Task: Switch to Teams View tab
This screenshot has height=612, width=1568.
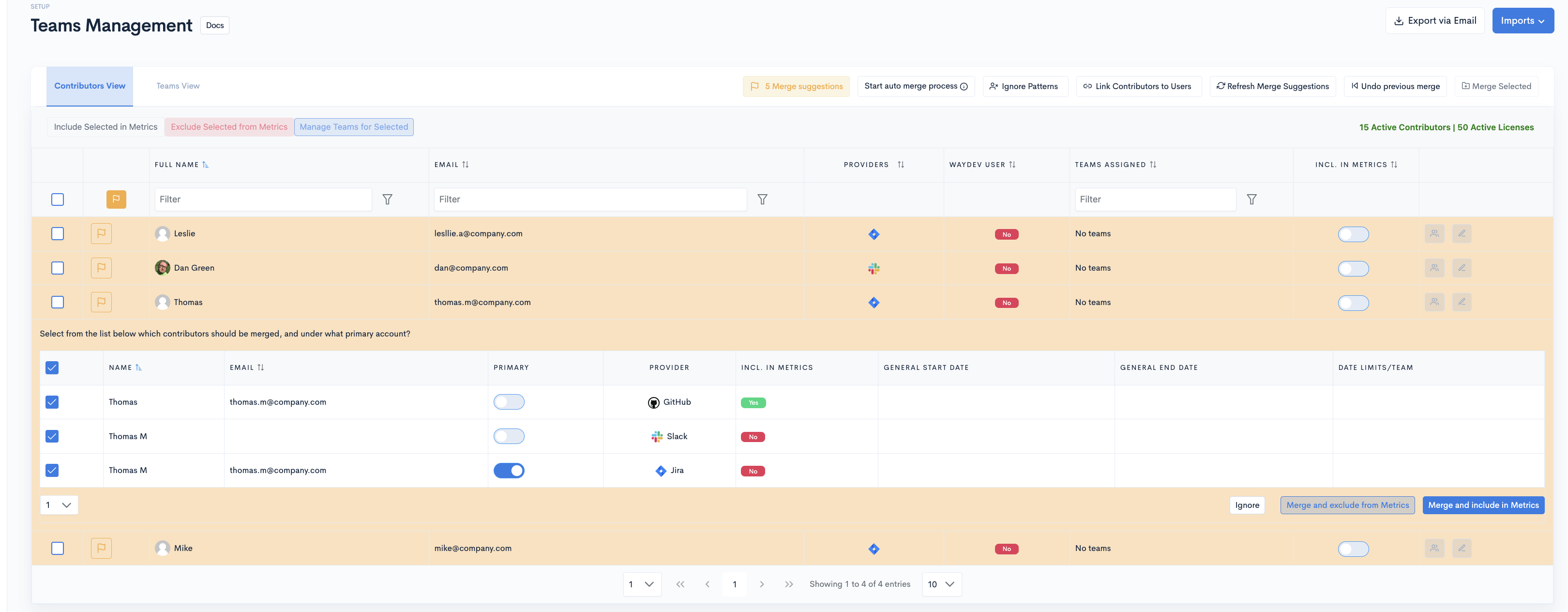Action: pyautogui.click(x=178, y=86)
